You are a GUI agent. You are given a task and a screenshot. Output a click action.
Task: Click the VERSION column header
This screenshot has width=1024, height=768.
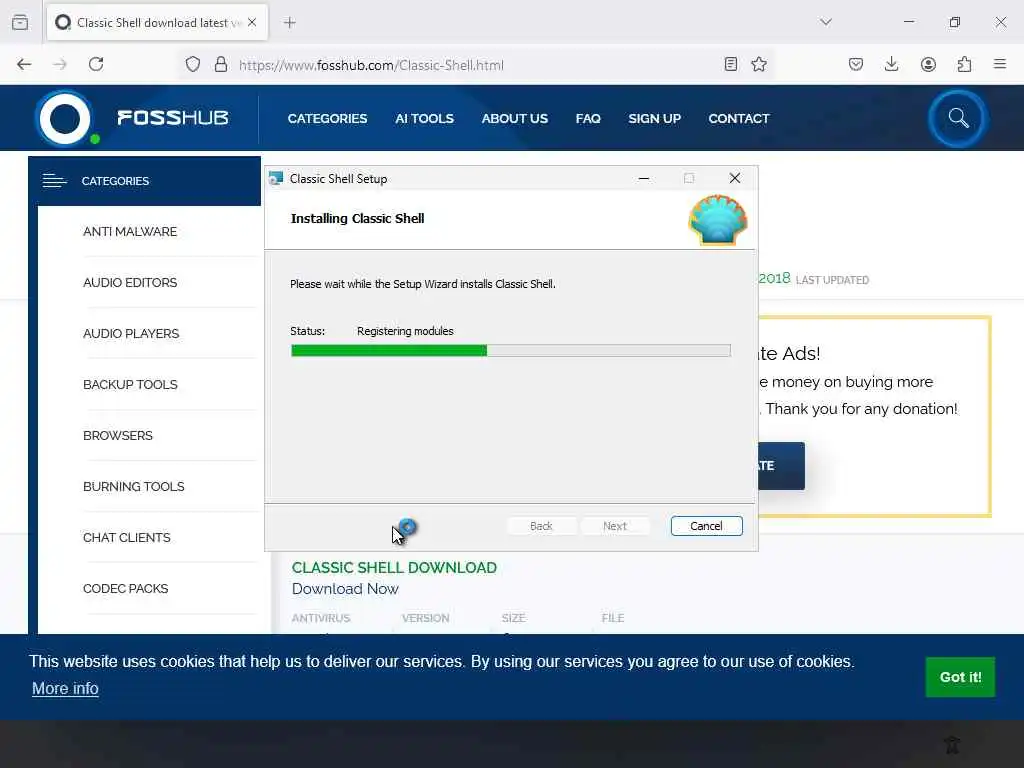coord(425,618)
